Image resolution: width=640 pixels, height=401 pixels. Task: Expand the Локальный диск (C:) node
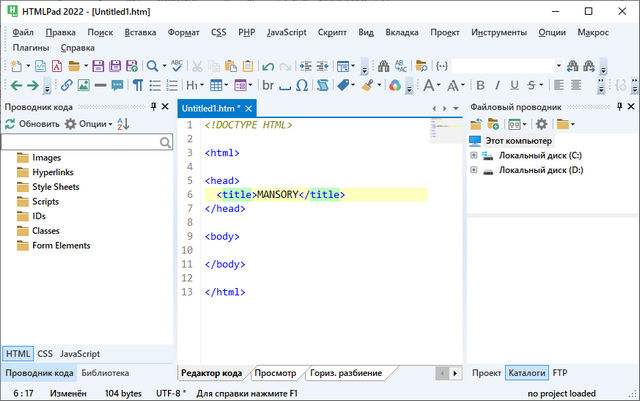point(474,155)
